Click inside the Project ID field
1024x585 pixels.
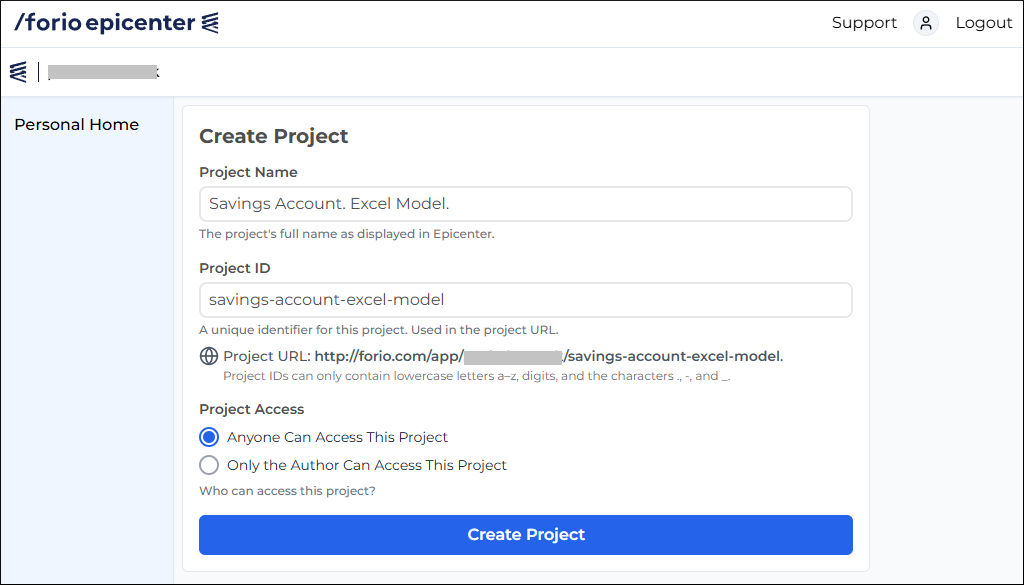525,299
